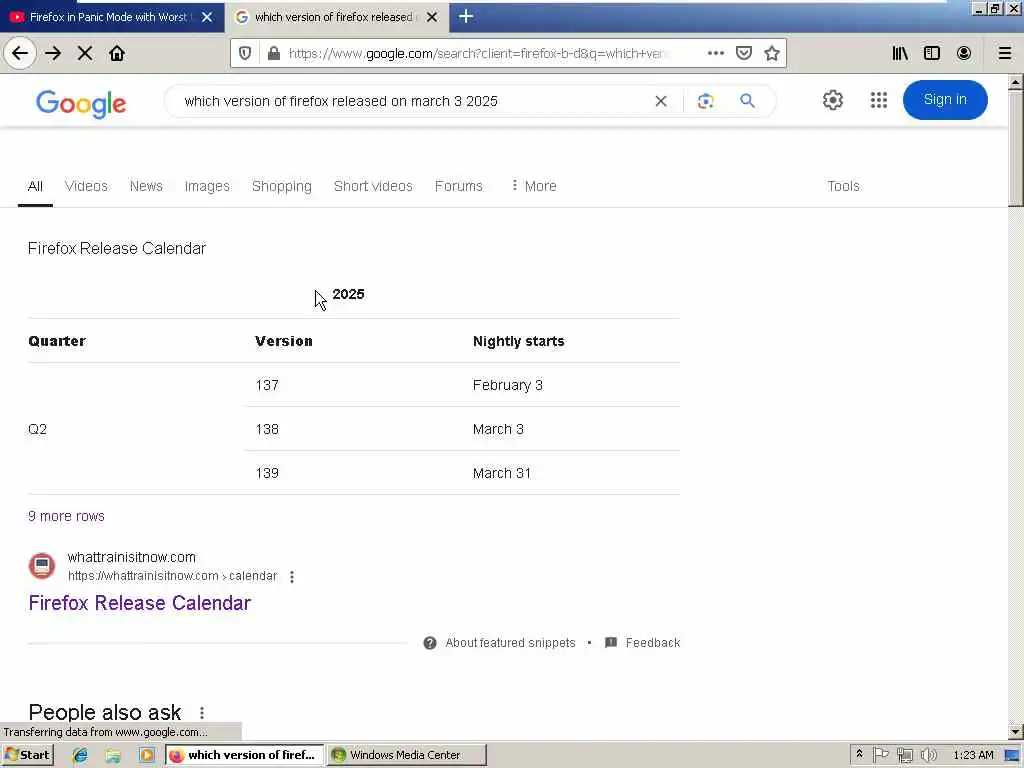This screenshot has width=1024, height=768.
Task: Open the volume control in tray
Action: 929,755
